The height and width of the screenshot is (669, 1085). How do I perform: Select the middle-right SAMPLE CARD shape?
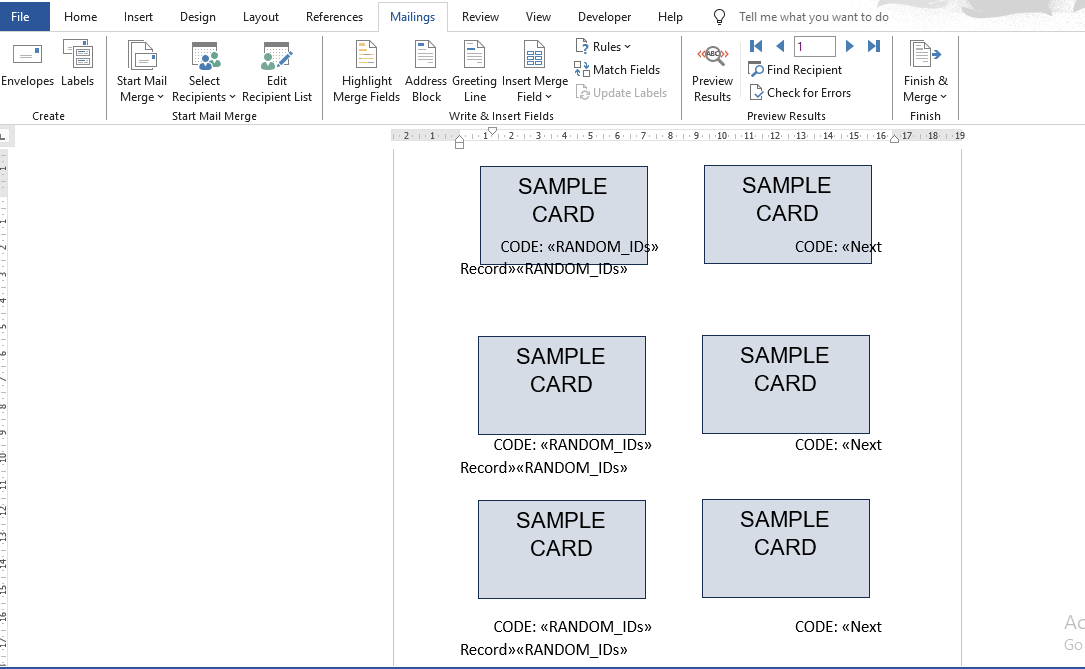click(785, 384)
